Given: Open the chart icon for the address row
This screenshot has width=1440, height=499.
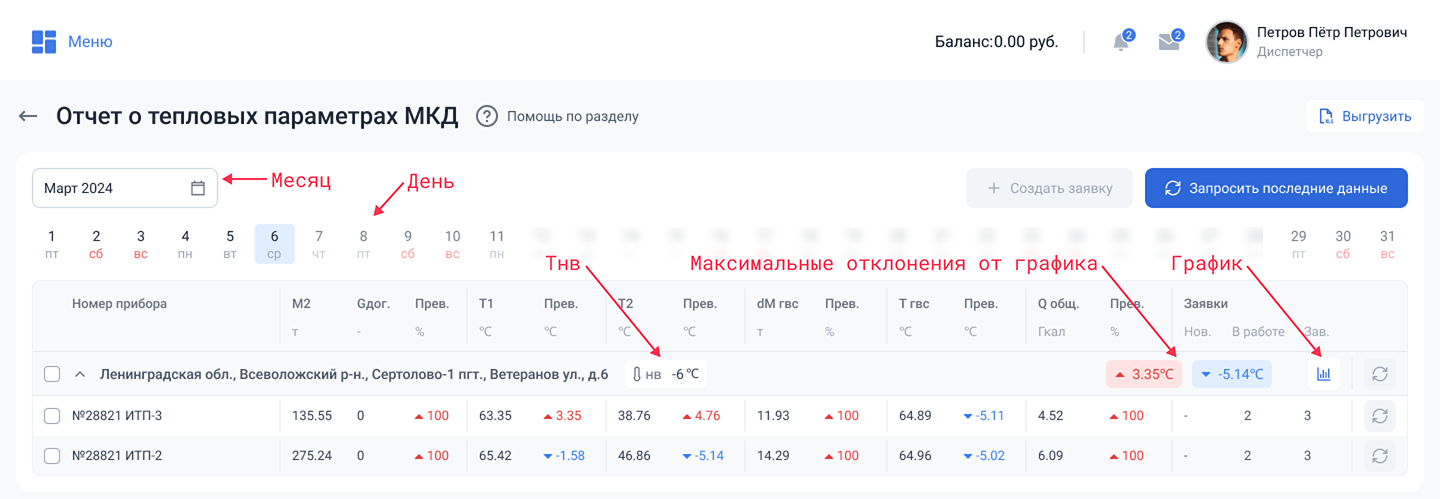Looking at the screenshot, I should click(x=1324, y=374).
